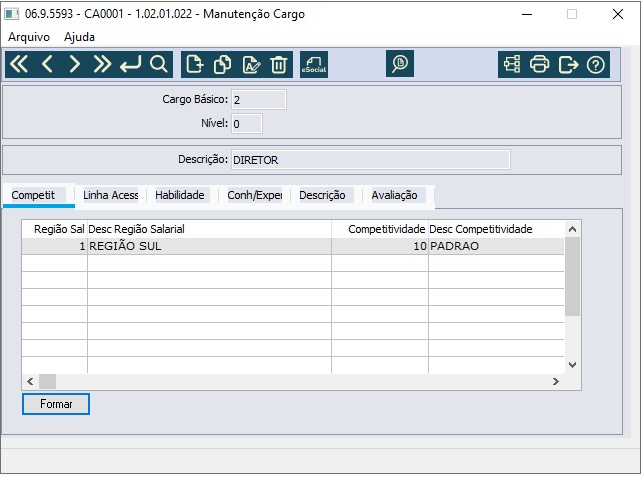
Task: Click the grid's scroll up arrow
Action: click(572, 229)
